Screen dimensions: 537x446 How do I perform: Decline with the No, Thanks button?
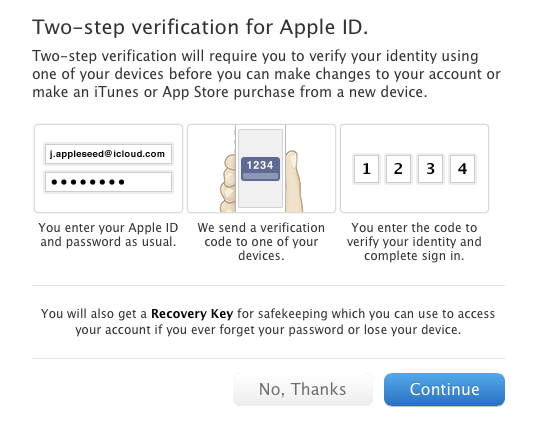tap(303, 389)
